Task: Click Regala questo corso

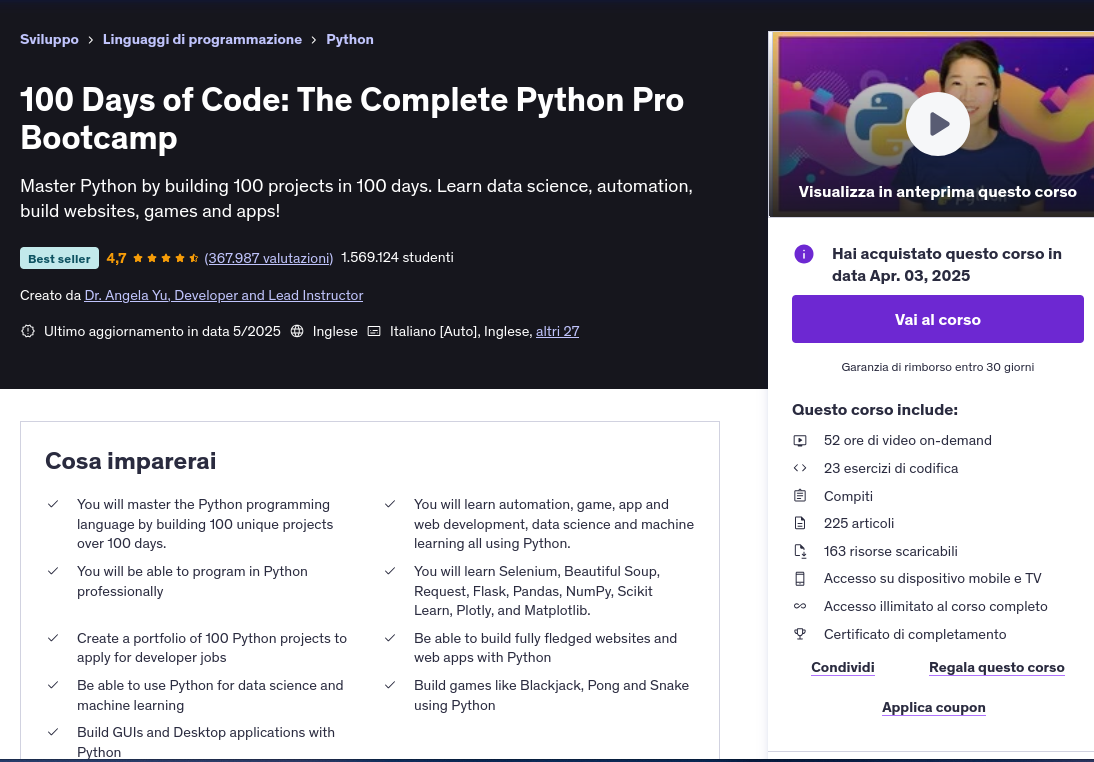Action: pos(996,667)
